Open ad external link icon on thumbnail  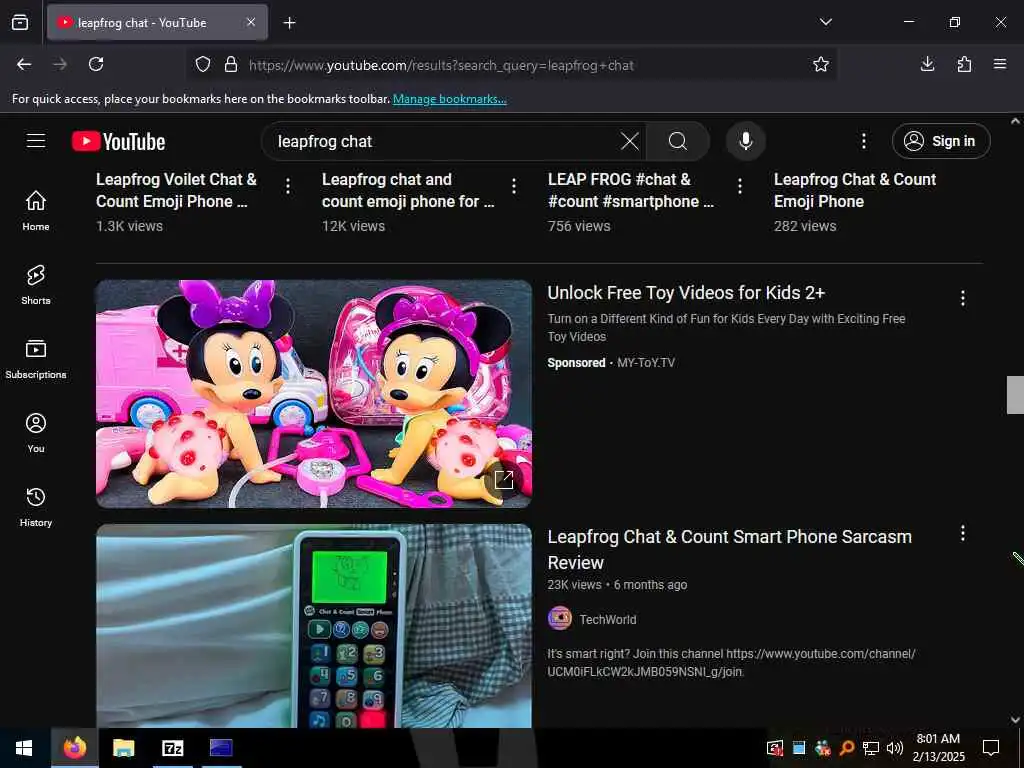pos(504,479)
